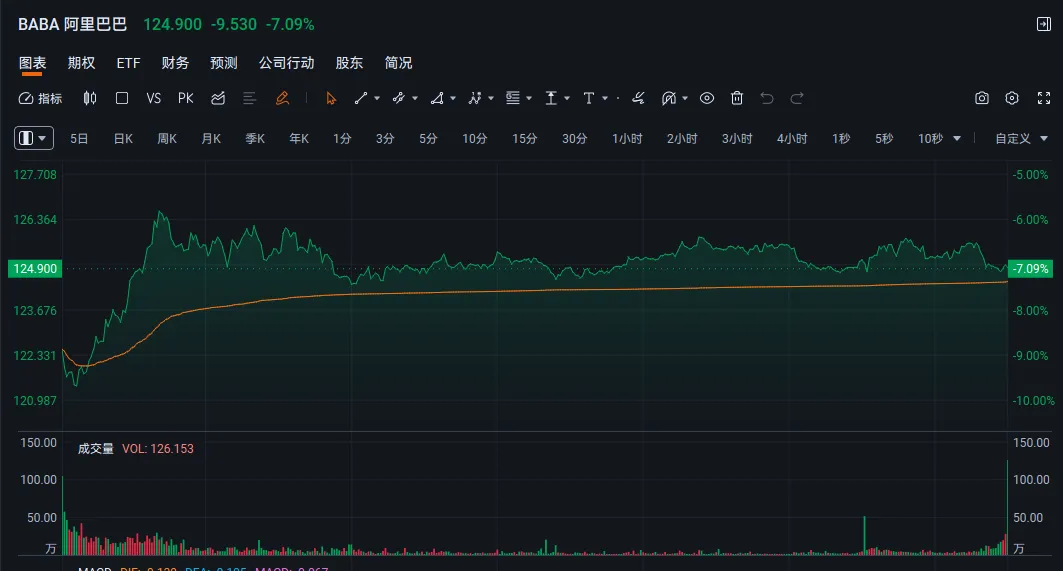This screenshot has height=571, width=1063.
Task: Toggle the orange pencil drawing mode
Action: click(x=282, y=98)
